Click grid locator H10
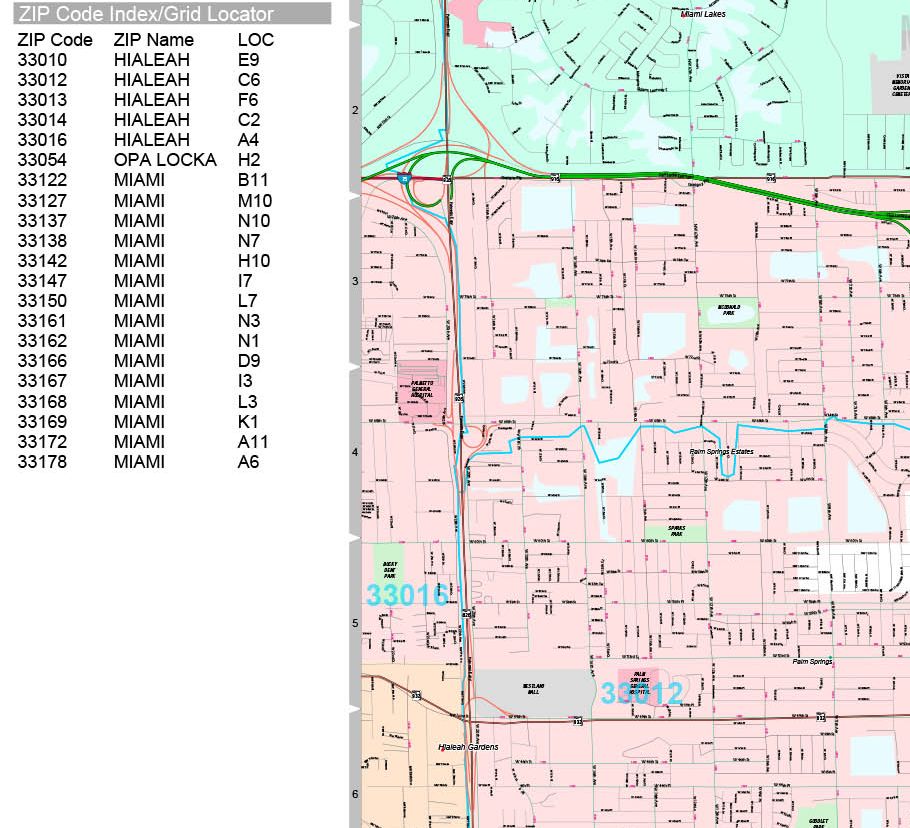 pos(254,261)
